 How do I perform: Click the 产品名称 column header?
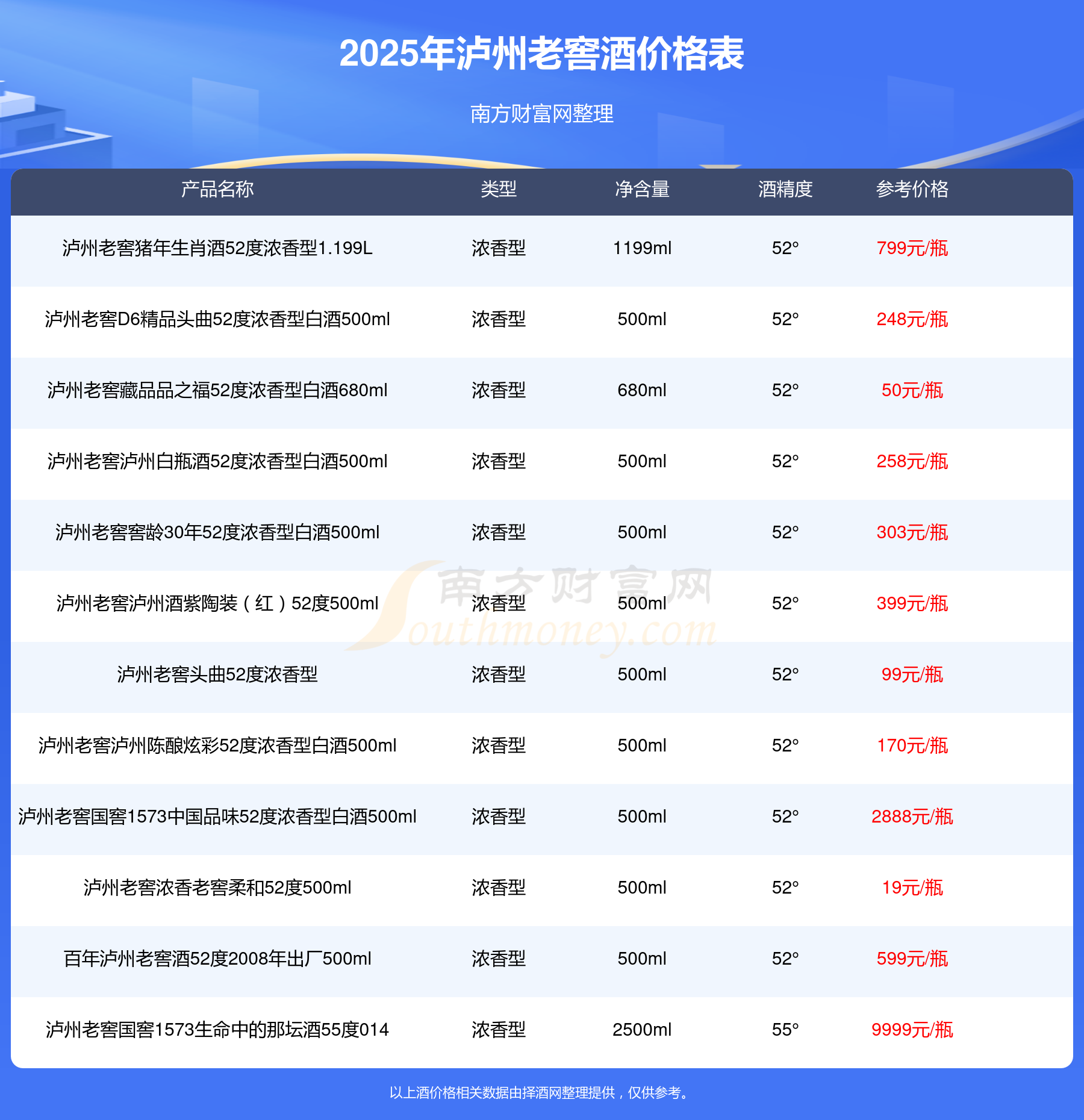[217, 189]
